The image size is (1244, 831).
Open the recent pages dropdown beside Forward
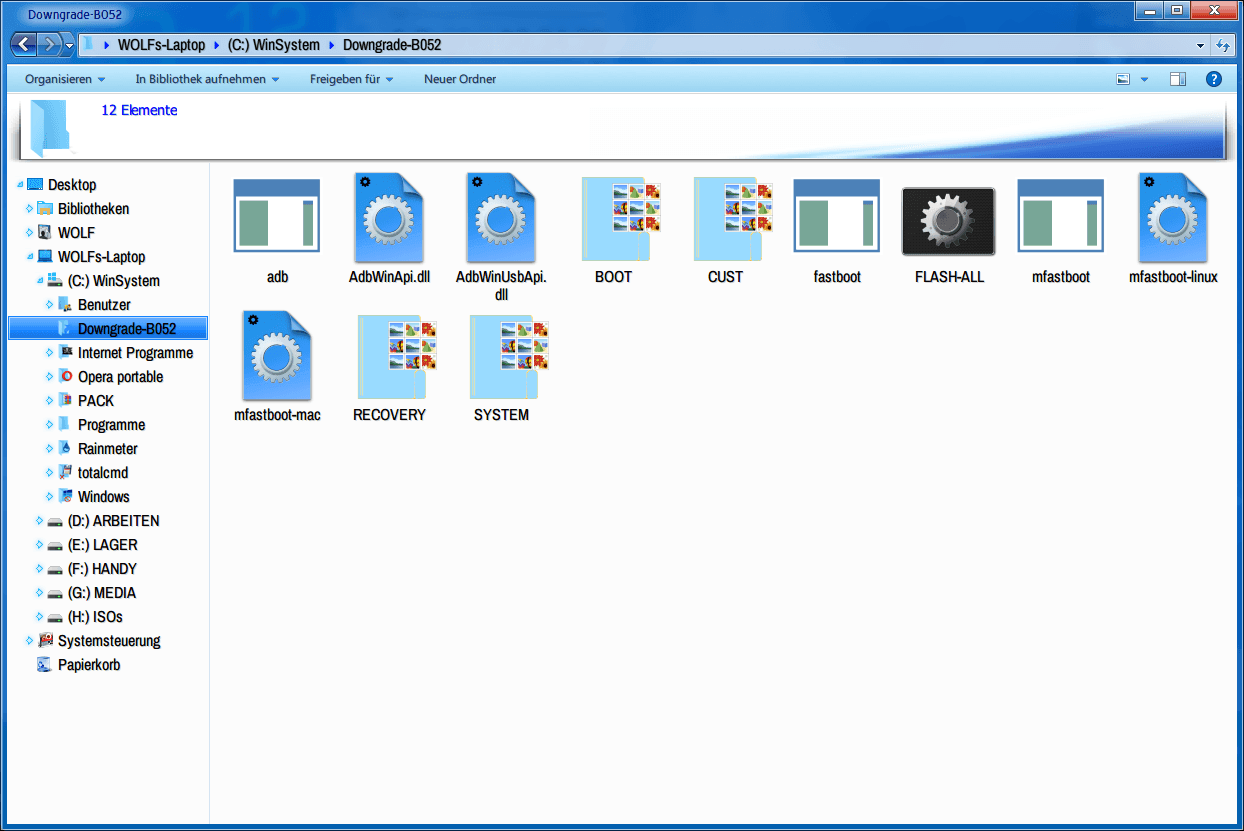(69, 46)
